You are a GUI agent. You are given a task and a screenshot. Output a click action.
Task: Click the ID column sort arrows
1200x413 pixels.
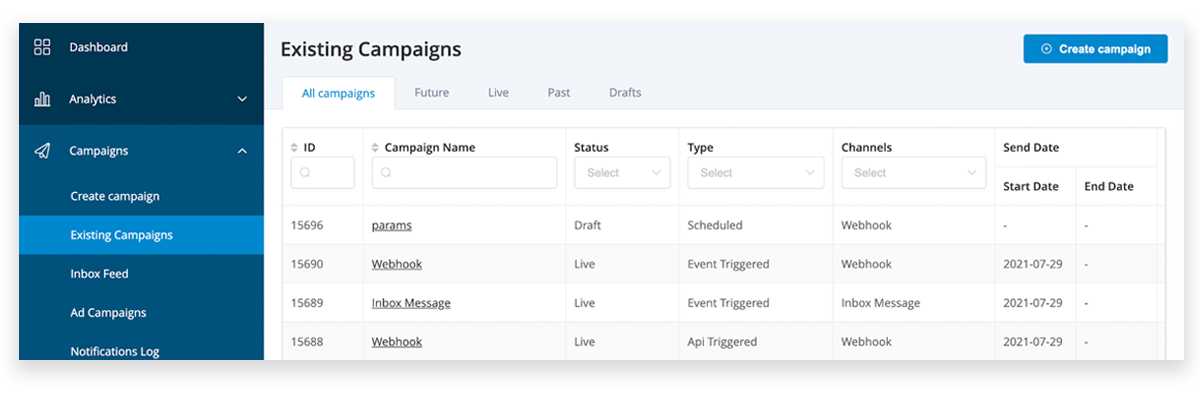295,148
